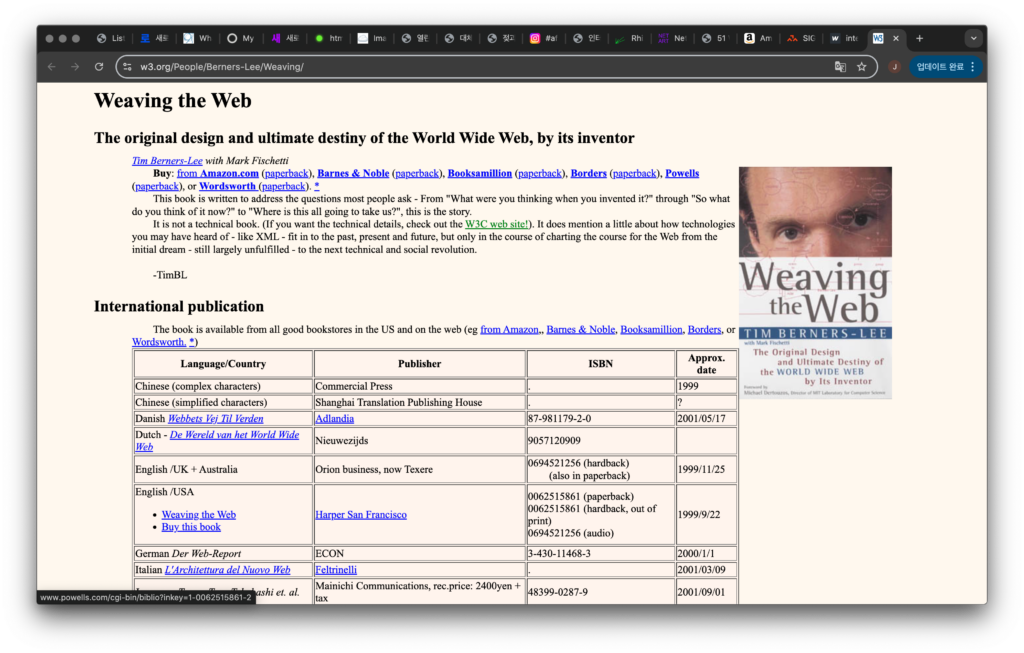
Task: Click the Weaving the Web book cover
Action: point(814,282)
